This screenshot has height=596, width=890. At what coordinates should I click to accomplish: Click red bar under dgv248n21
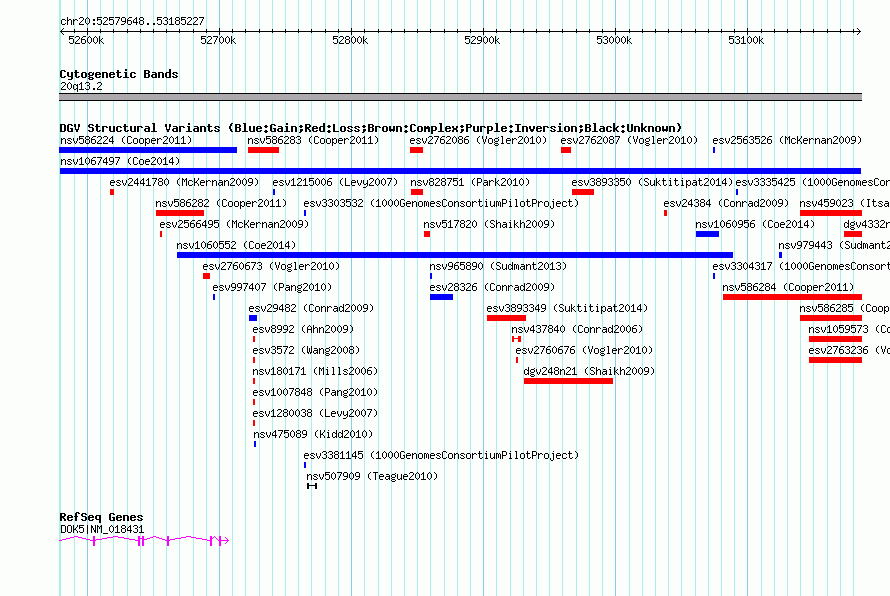568,381
